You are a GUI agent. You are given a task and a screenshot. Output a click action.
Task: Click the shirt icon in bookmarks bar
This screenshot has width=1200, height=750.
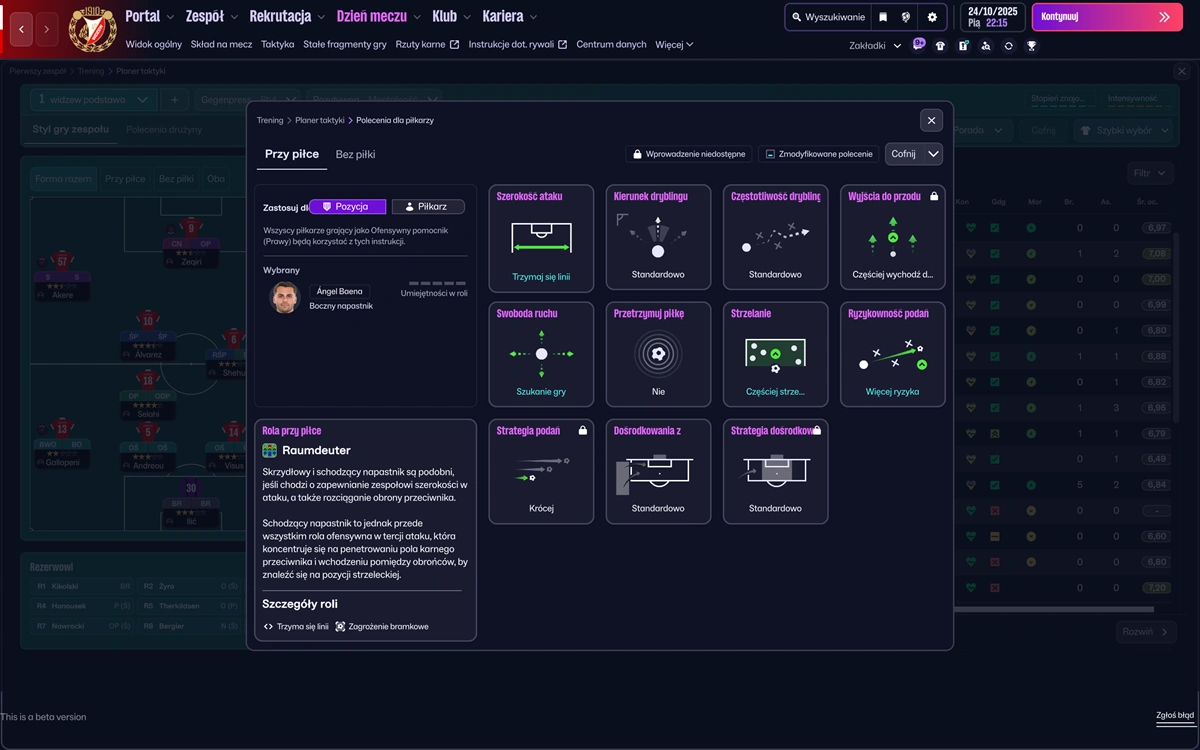(x=940, y=45)
